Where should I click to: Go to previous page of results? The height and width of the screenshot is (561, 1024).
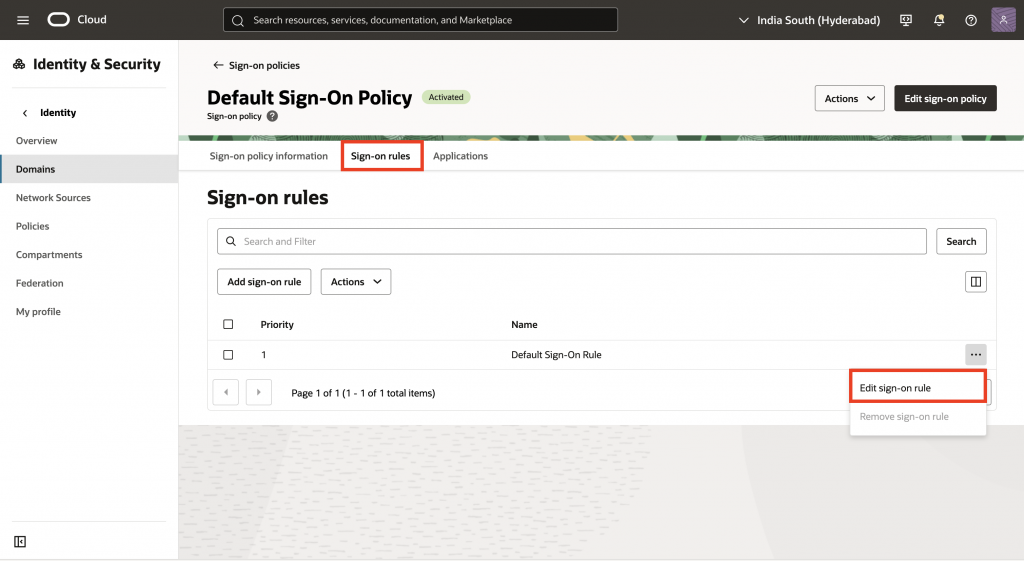226,393
